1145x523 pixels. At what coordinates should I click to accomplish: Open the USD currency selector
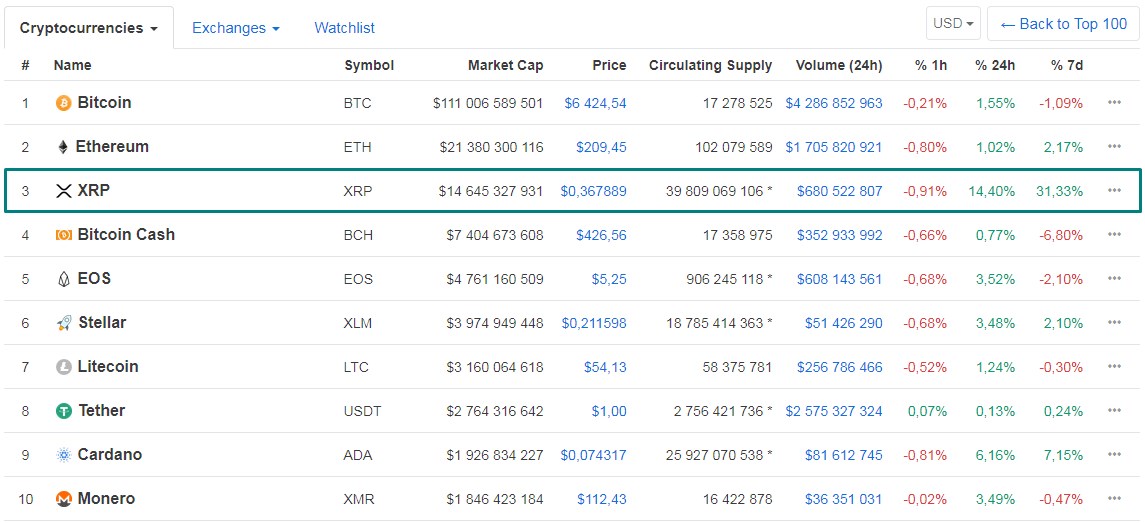pos(953,23)
